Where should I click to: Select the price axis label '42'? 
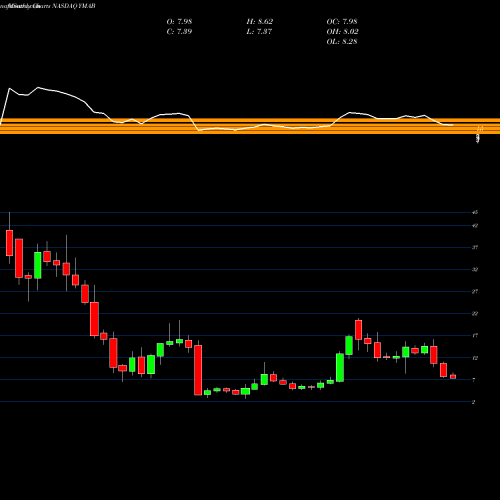point(475,226)
